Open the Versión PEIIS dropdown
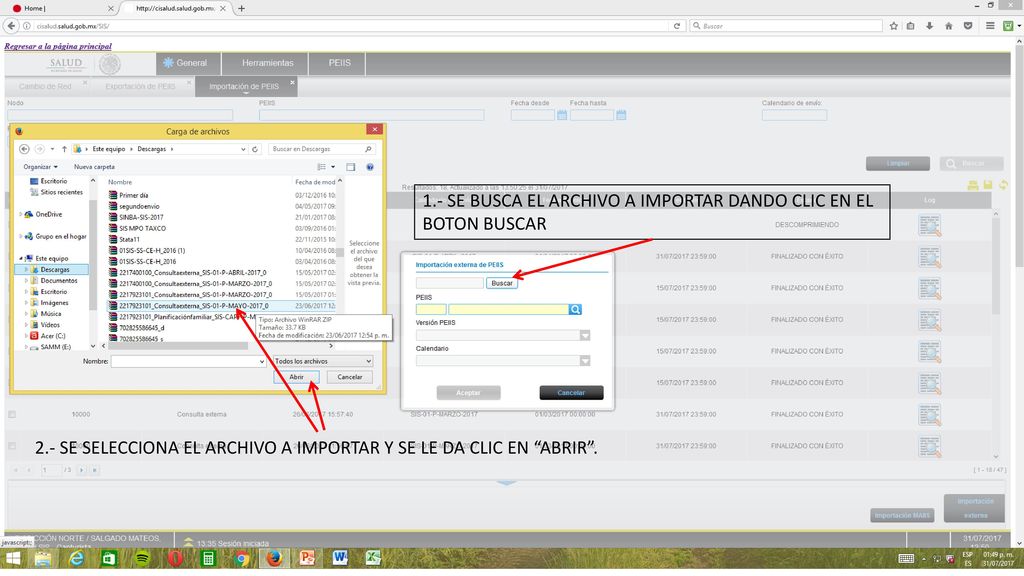Image resolution: width=1024 pixels, height=576 pixels. 584,335
